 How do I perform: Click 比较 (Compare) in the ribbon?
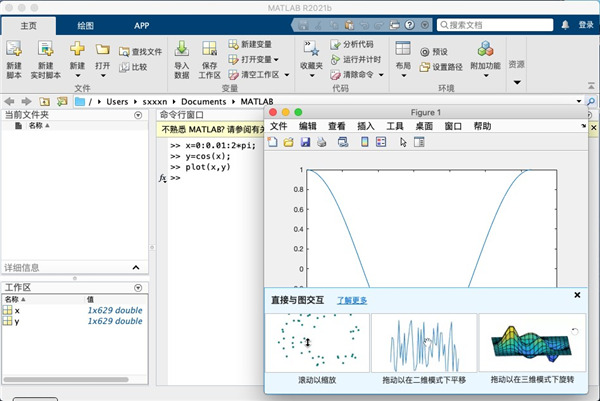(x=133, y=67)
